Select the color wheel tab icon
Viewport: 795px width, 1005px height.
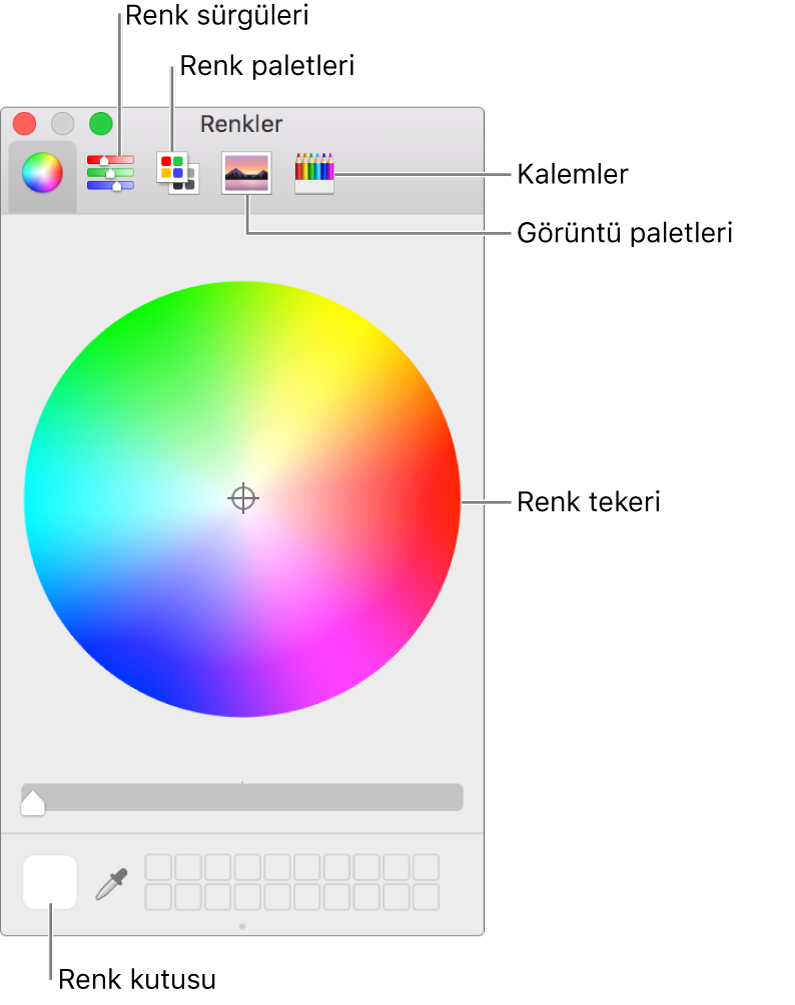click(42, 173)
